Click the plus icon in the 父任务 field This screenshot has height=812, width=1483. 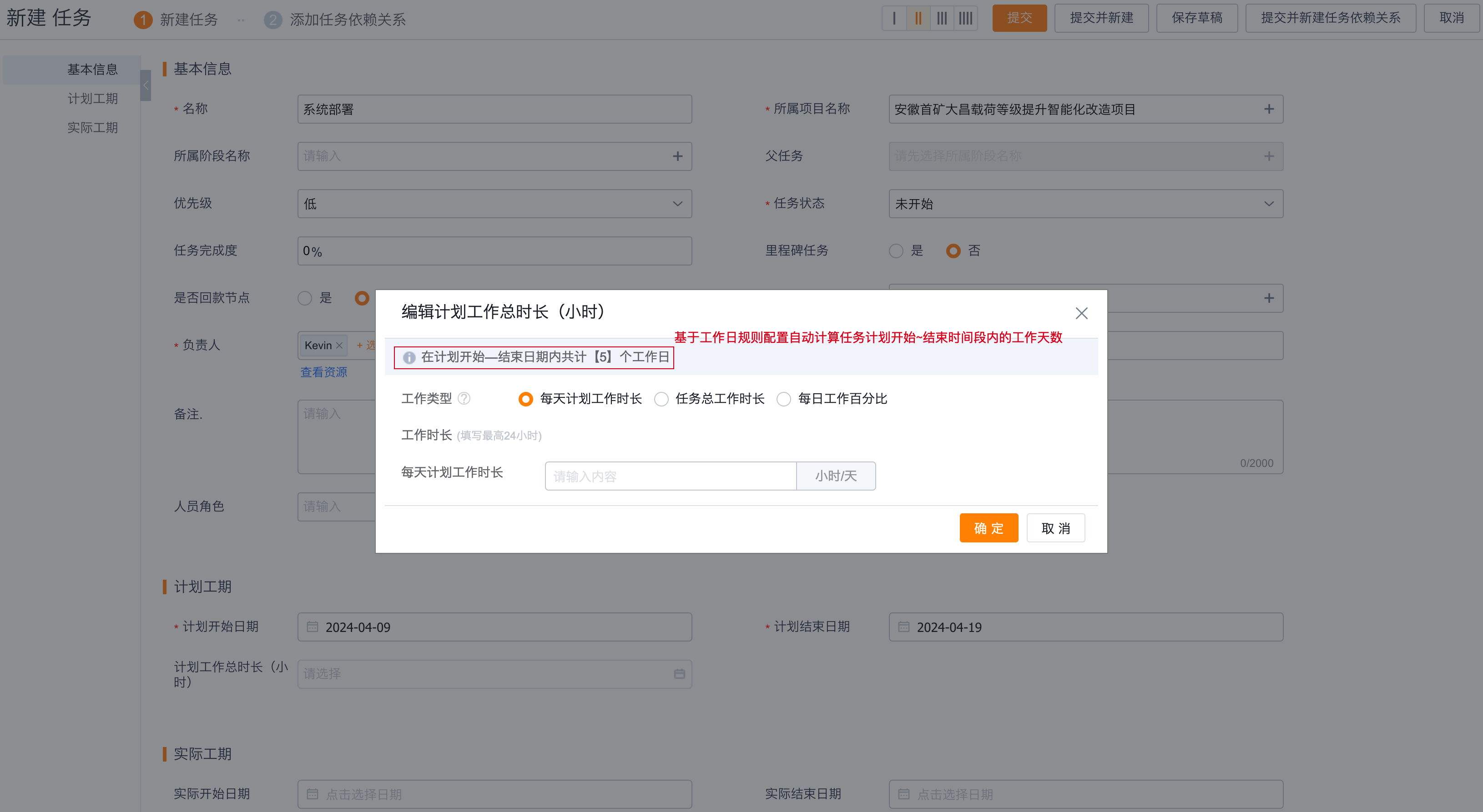tap(1268, 156)
